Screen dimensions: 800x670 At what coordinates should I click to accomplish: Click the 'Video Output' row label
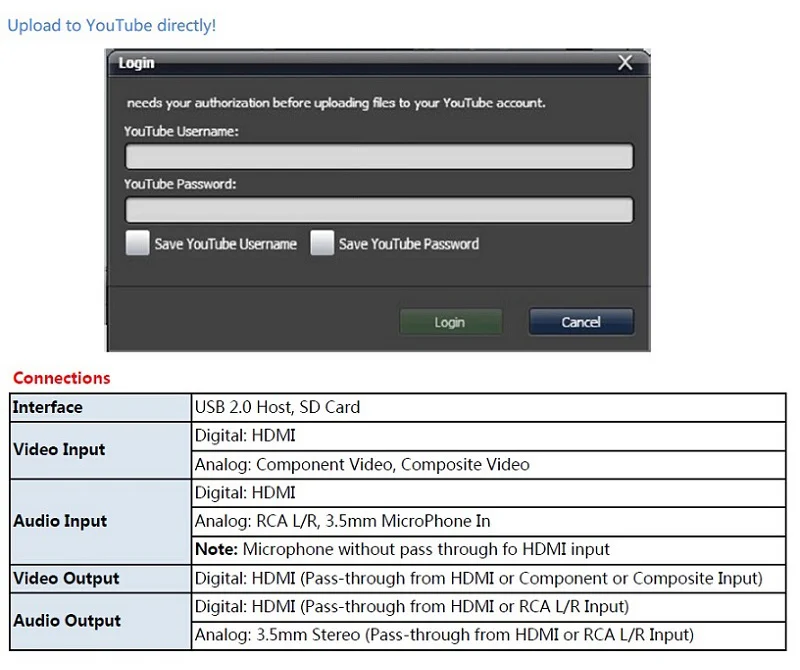(101, 579)
